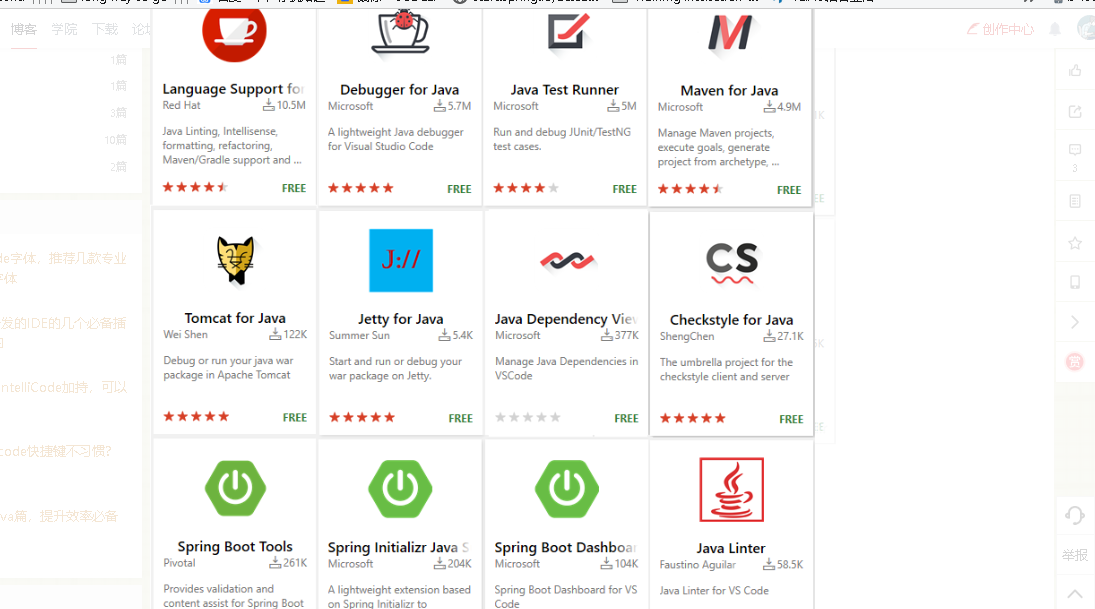Image resolution: width=1095 pixels, height=609 pixels.
Task: Click FREE label on Debugger for Java card
Action: 460,189
